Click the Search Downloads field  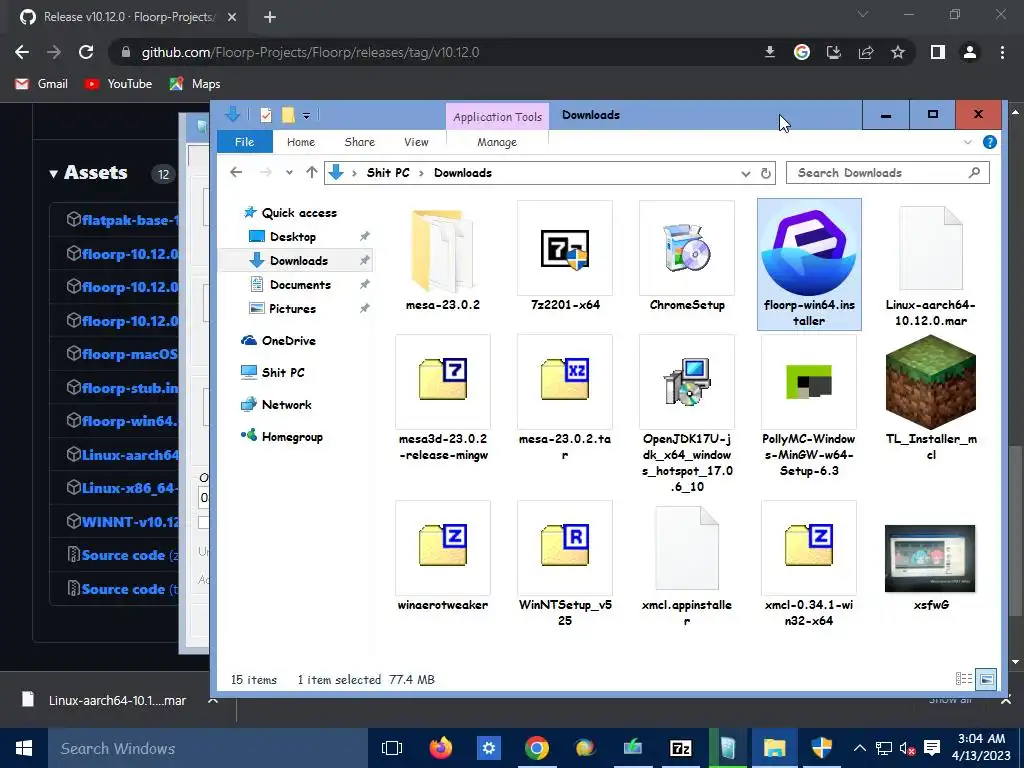pyautogui.click(x=888, y=172)
